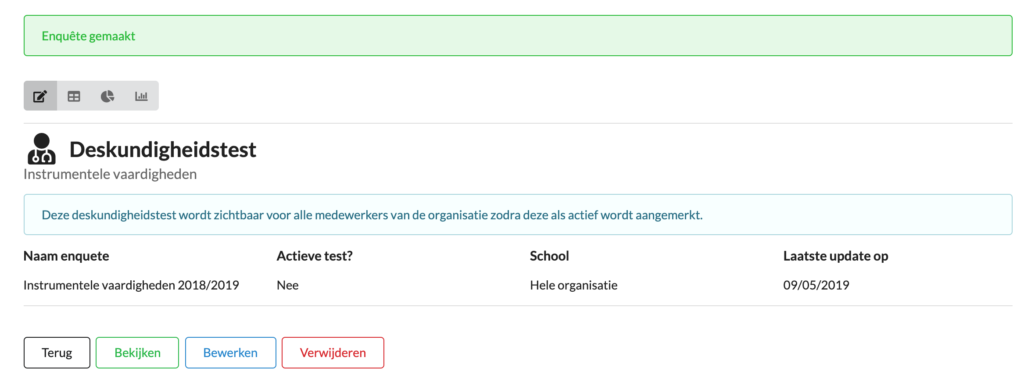Click the doctor icon beside Deskundigheidstest
Screen dimensions: 1024x379
pos(41,149)
